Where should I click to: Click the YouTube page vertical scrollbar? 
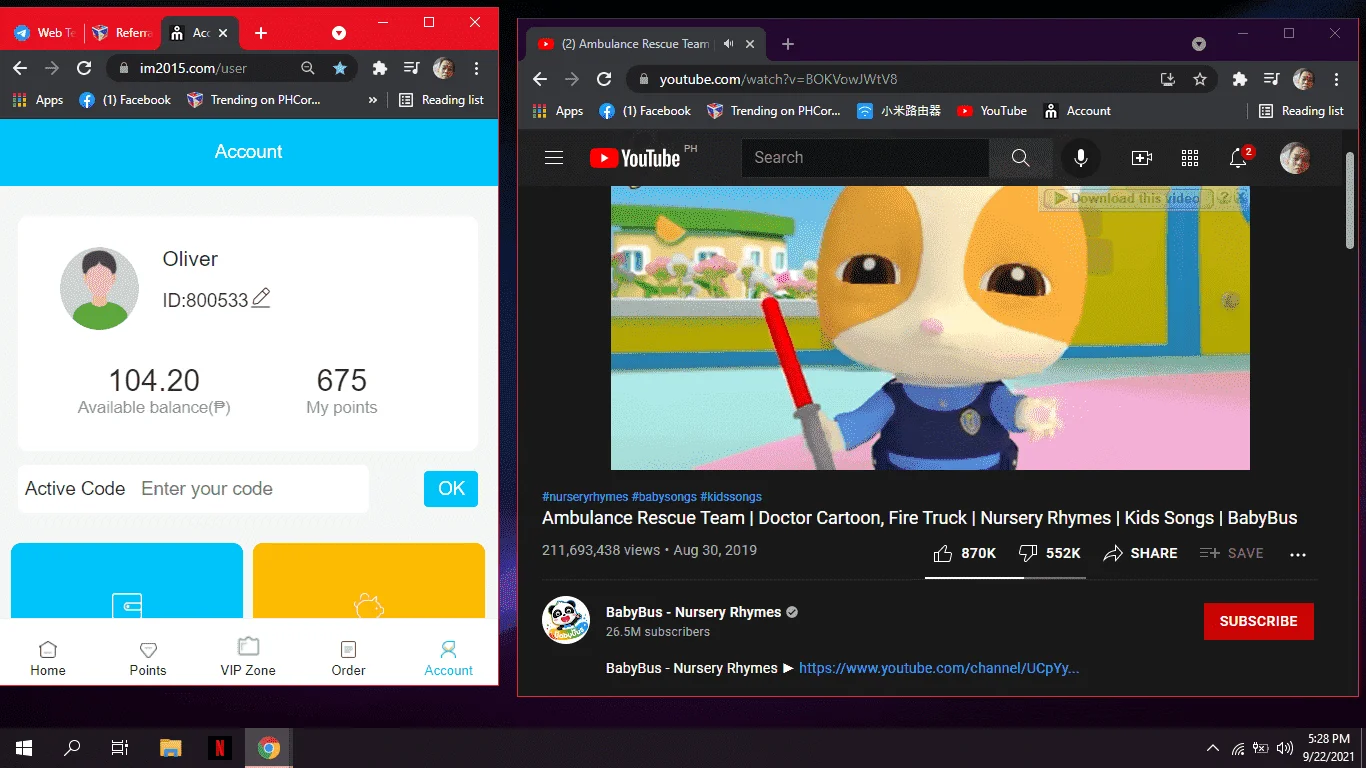pyautogui.click(x=1350, y=200)
